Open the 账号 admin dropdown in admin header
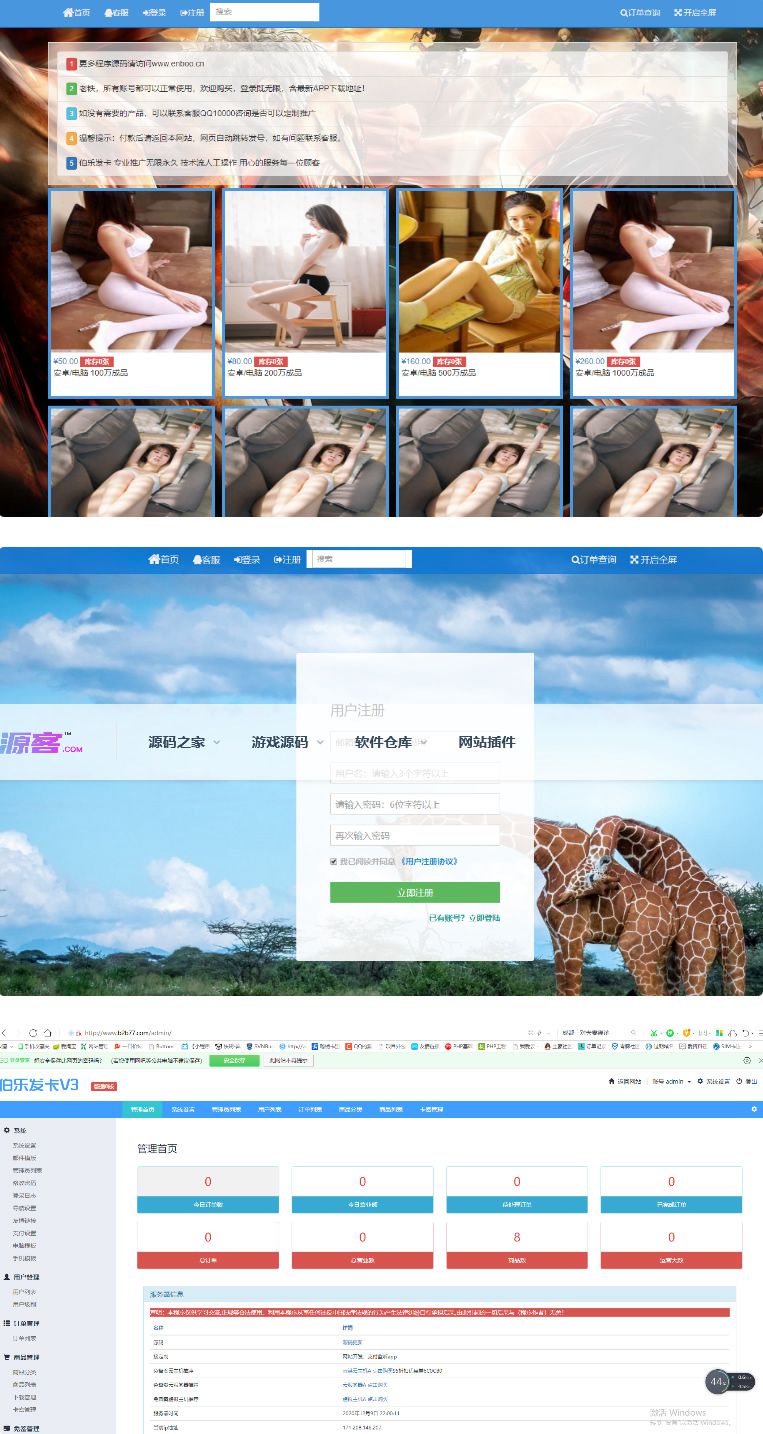763x1434 pixels. pos(672,1082)
